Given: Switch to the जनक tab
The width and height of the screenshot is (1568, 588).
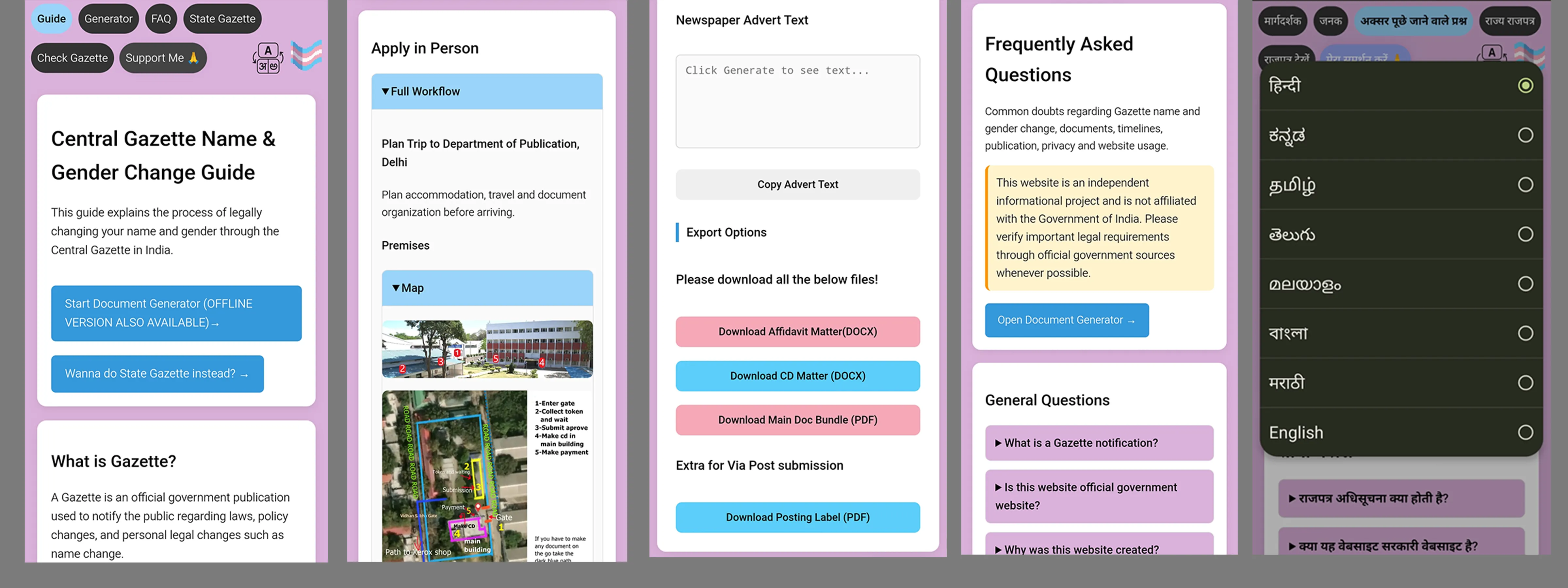Looking at the screenshot, I should point(1331,21).
